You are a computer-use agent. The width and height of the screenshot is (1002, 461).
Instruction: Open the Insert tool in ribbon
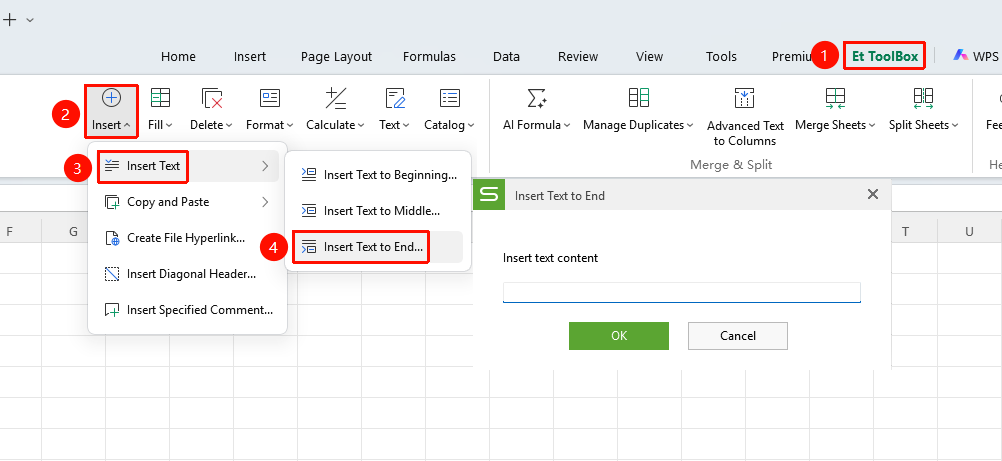pos(111,110)
